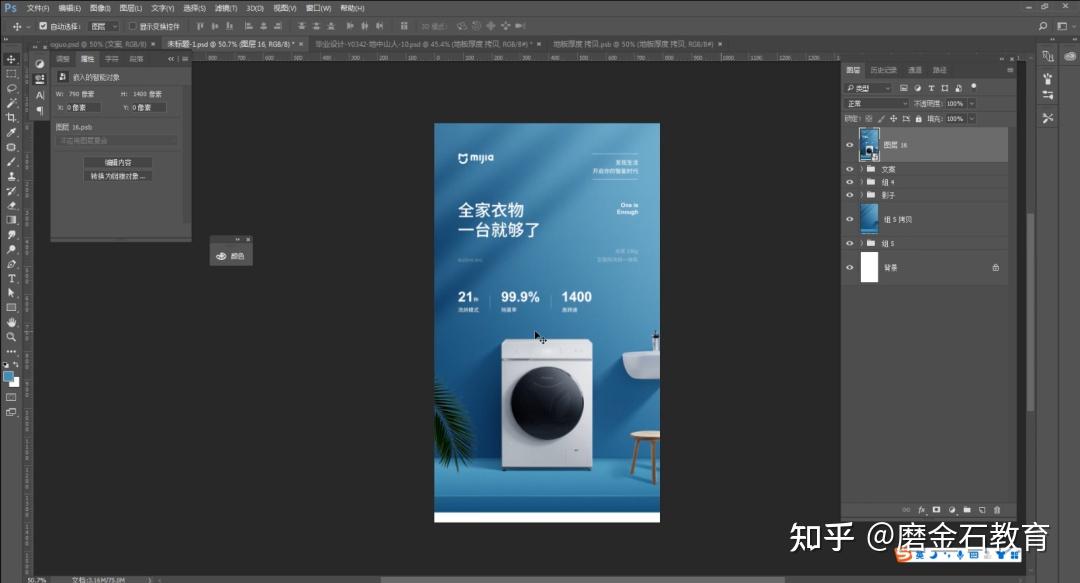Switch to the 历史记录 panel tab
Image resolution: width=1080 pixels, height=583 pixels.
point(883,70)
